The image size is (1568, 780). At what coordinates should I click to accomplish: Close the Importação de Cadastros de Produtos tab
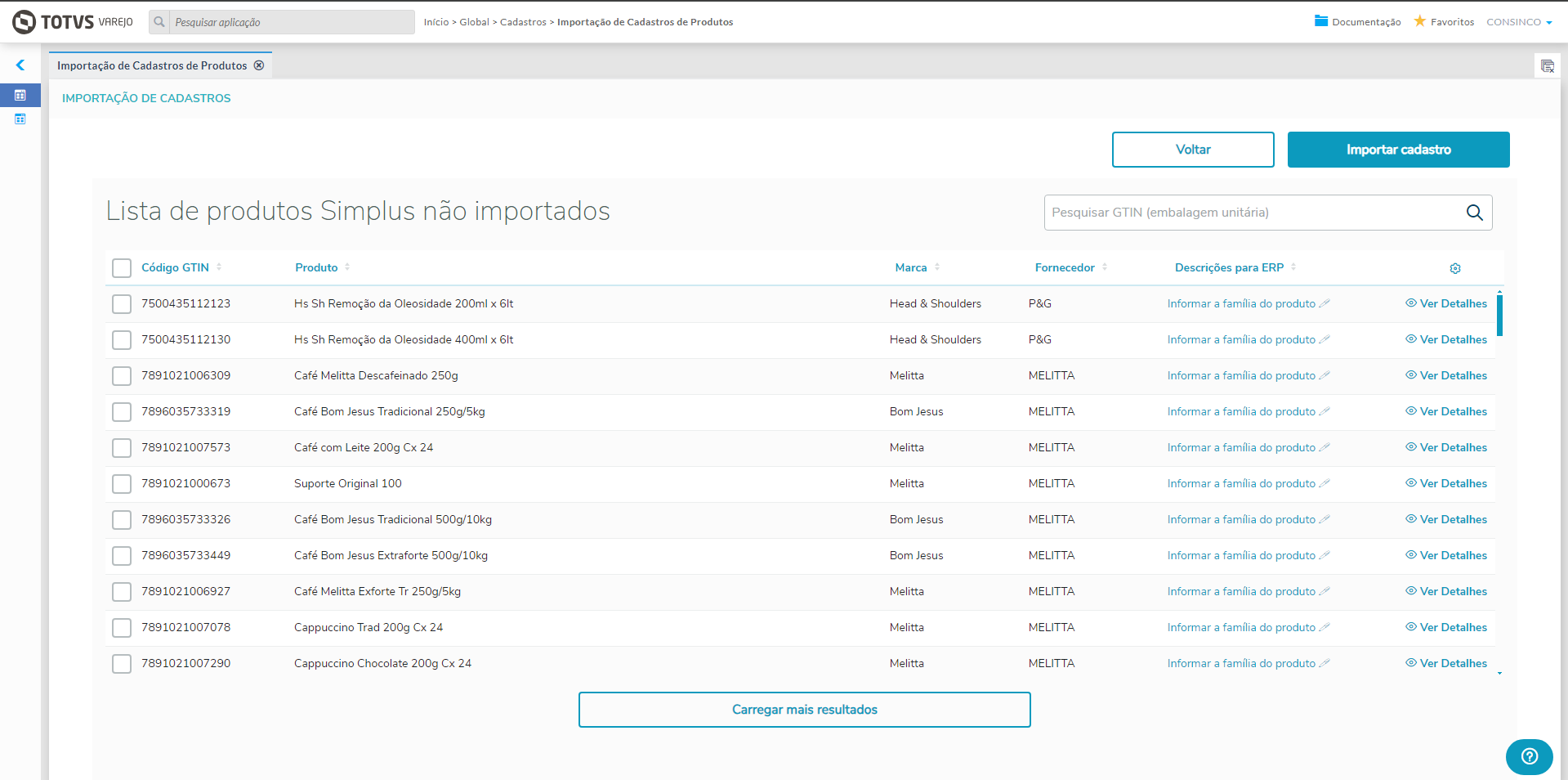coord(259,65)
